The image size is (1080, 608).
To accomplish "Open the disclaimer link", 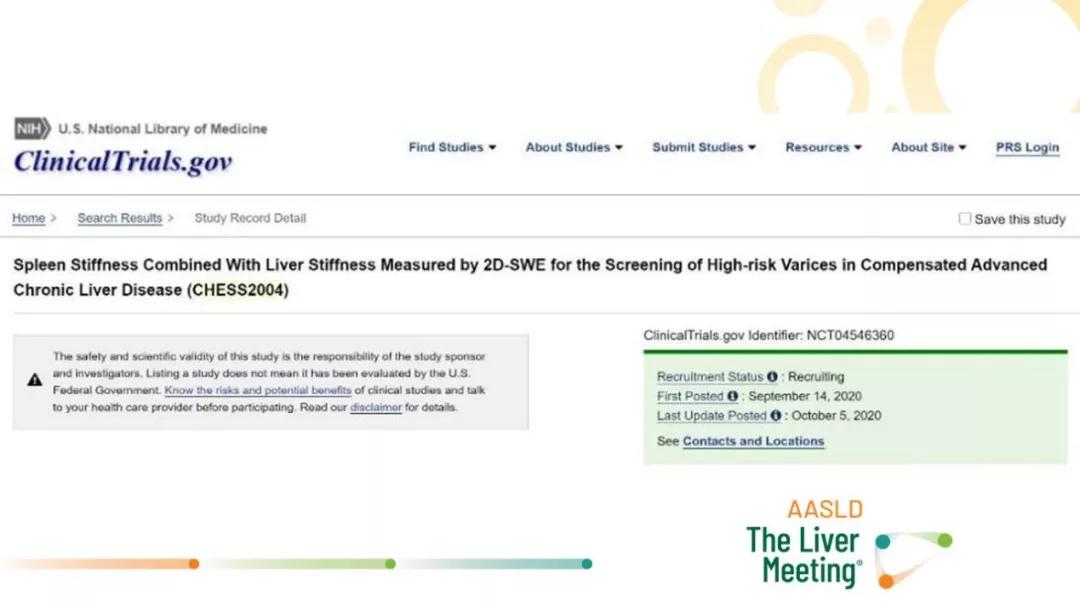I will (x=375, y=408).
